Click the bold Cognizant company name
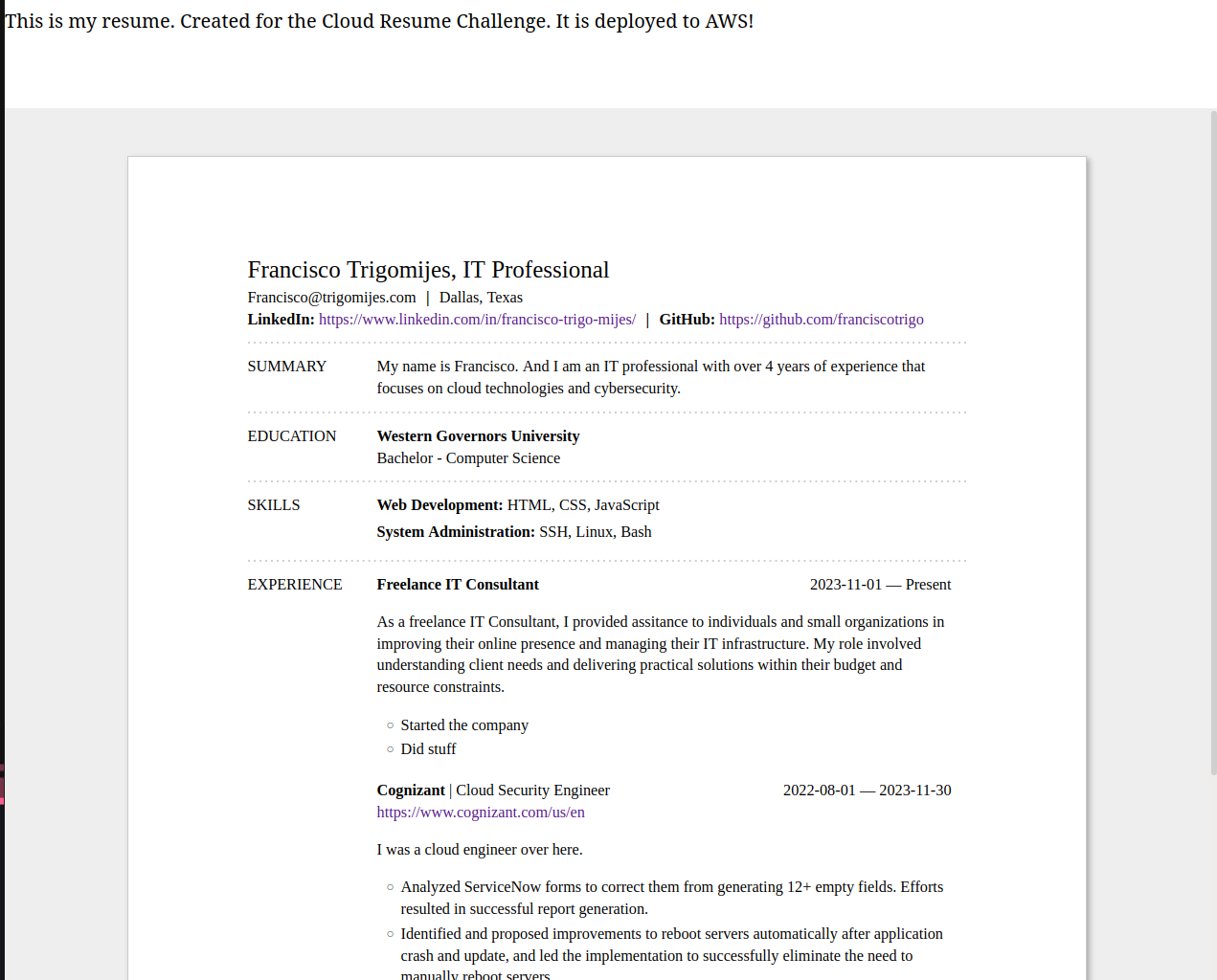Screen dimensions: 1217x980 411,791
